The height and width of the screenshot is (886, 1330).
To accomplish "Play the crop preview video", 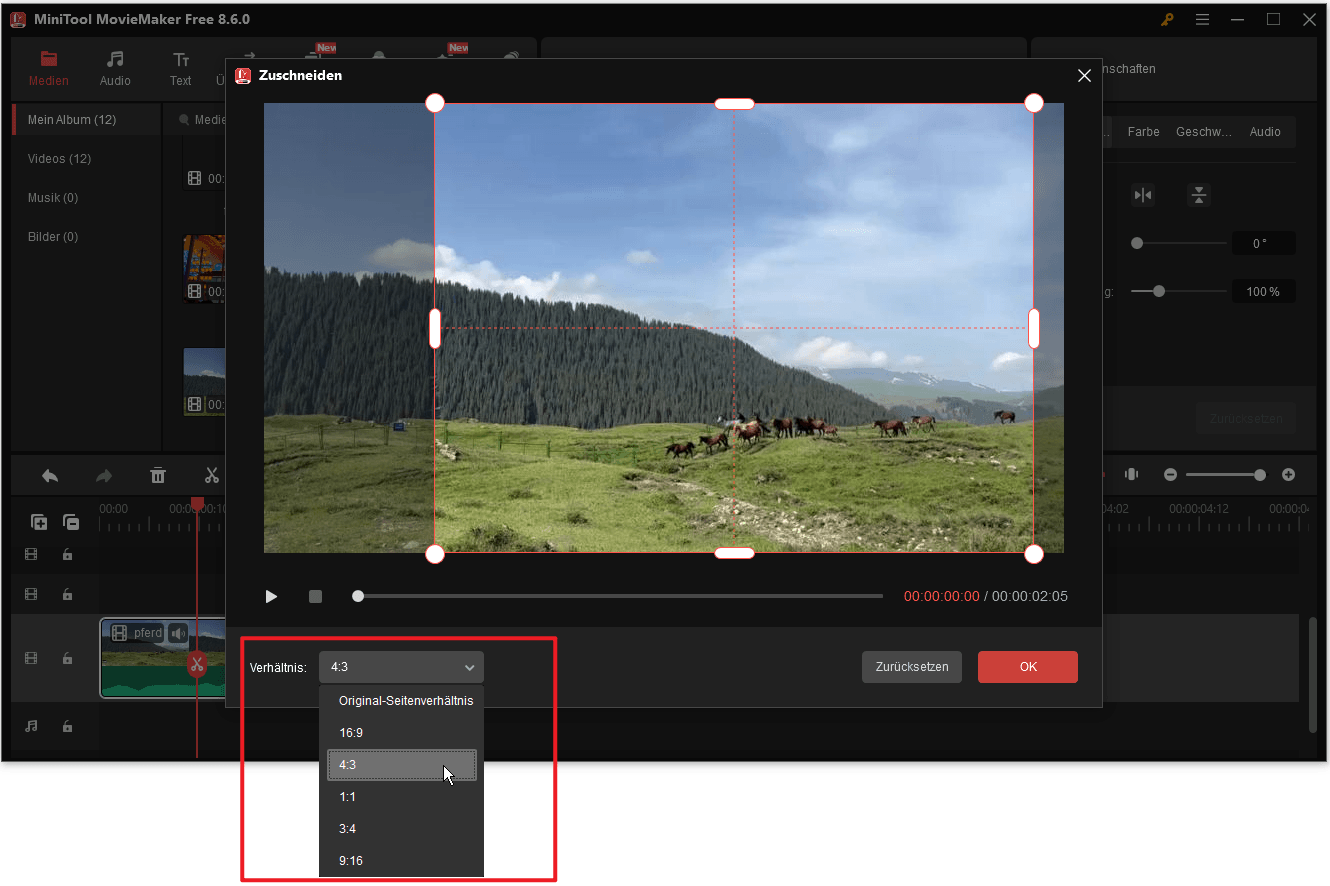I will click(271, 597).
